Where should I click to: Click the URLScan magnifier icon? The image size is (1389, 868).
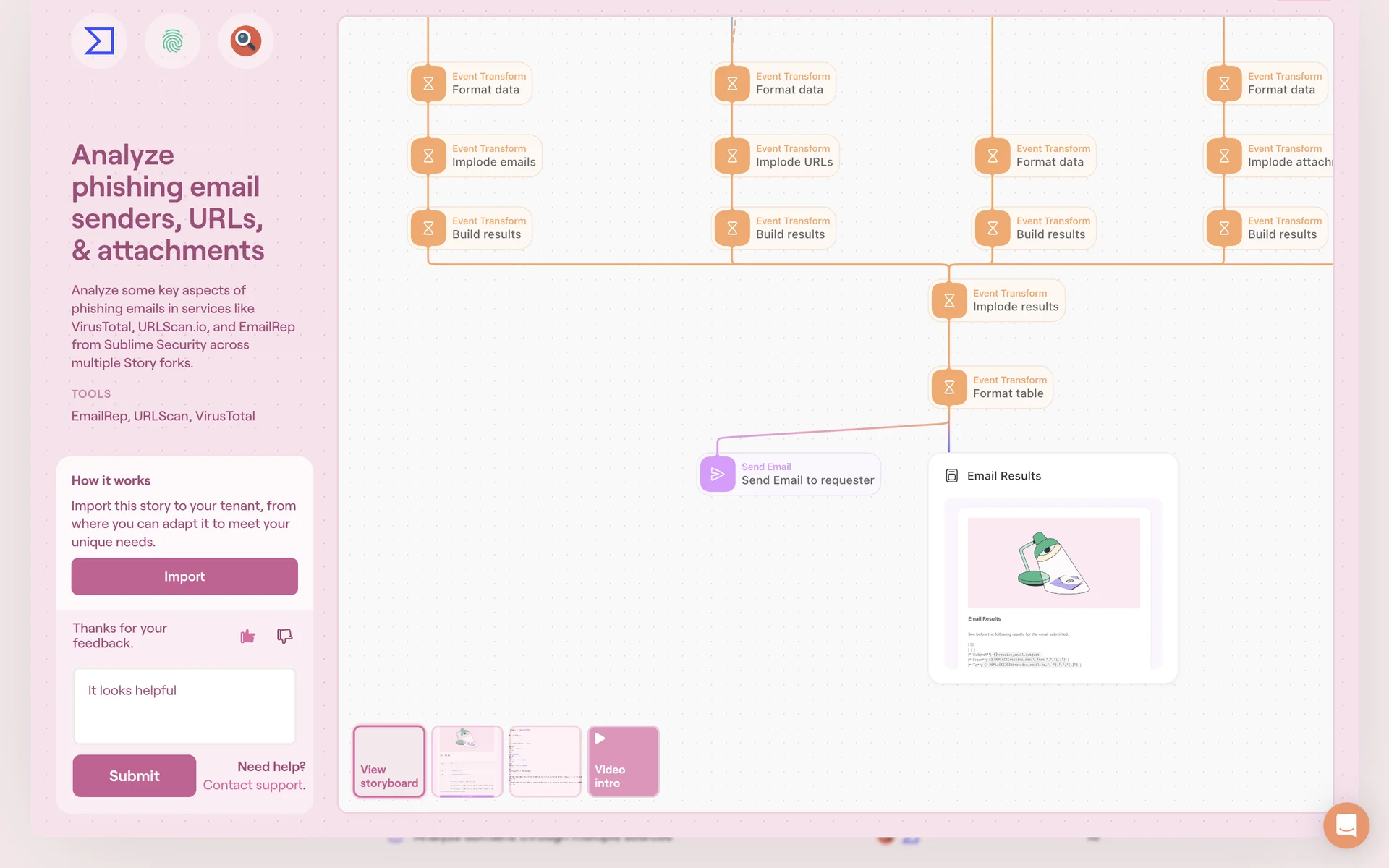[x=246, y=41]
